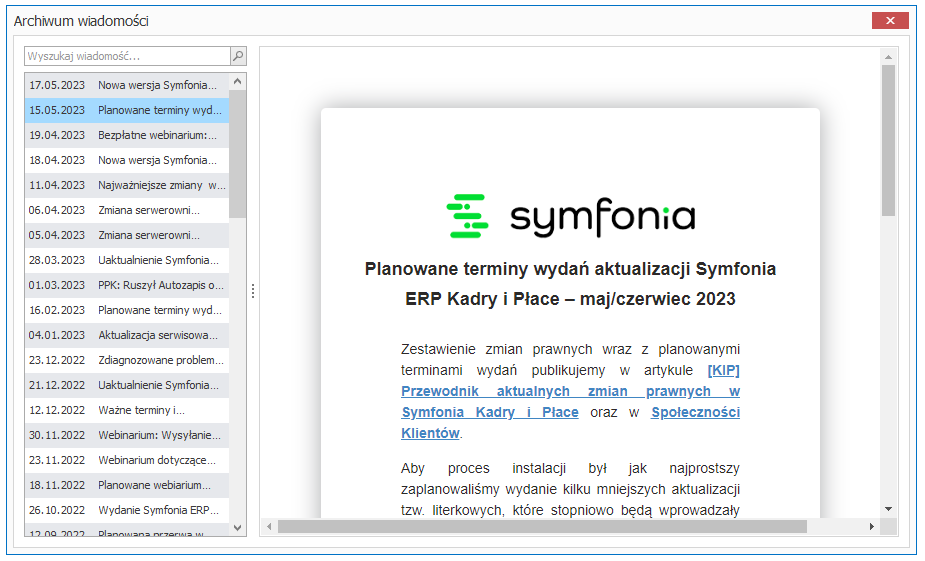Image resolution: width=925 pixels, height=561 pixels.
Task: Open message 23.12.2022 Zdiagnozowane problem...
Action: 127,360
